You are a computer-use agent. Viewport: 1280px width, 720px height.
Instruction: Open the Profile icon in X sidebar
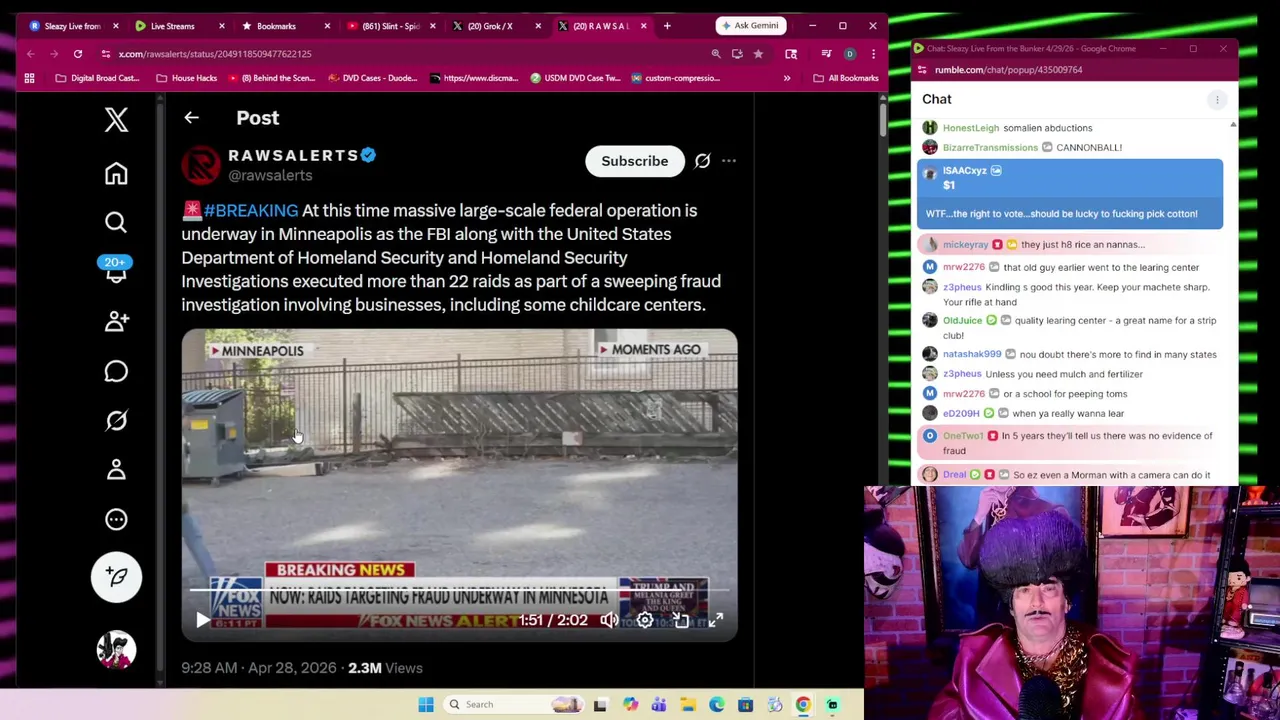click(x=116, y=469)
